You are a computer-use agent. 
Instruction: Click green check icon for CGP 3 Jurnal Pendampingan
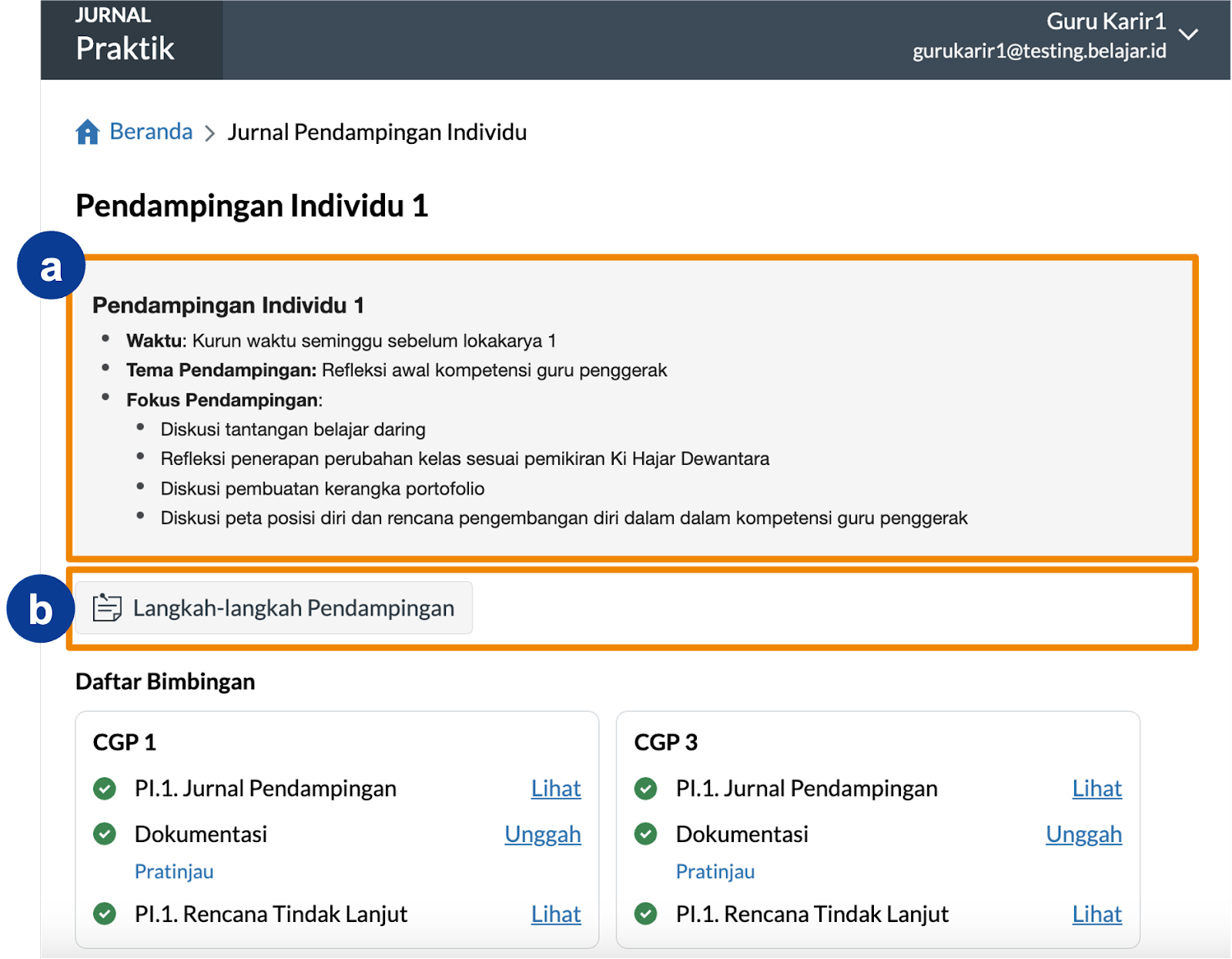[x=646, y=789]
